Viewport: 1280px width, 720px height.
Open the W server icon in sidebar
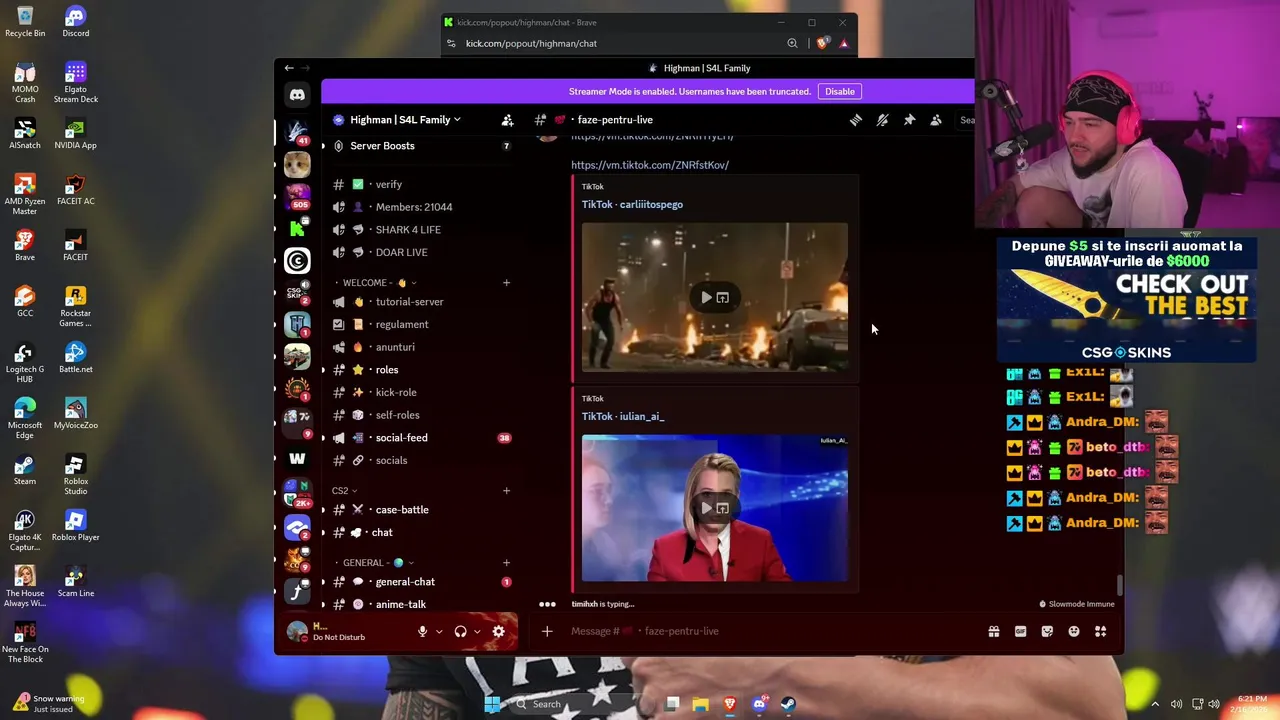[x=297, y=458]
